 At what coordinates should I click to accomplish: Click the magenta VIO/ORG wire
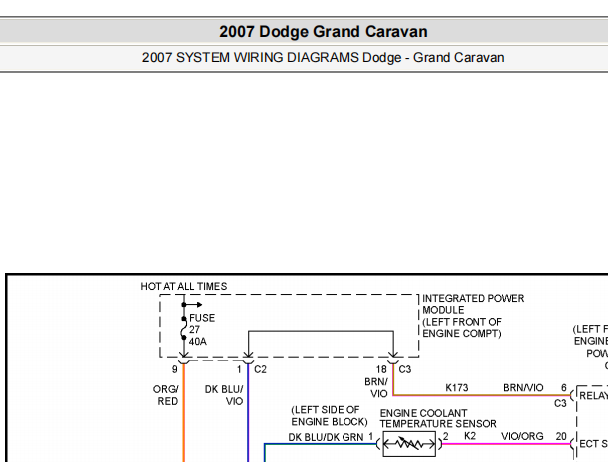(506, 444)
